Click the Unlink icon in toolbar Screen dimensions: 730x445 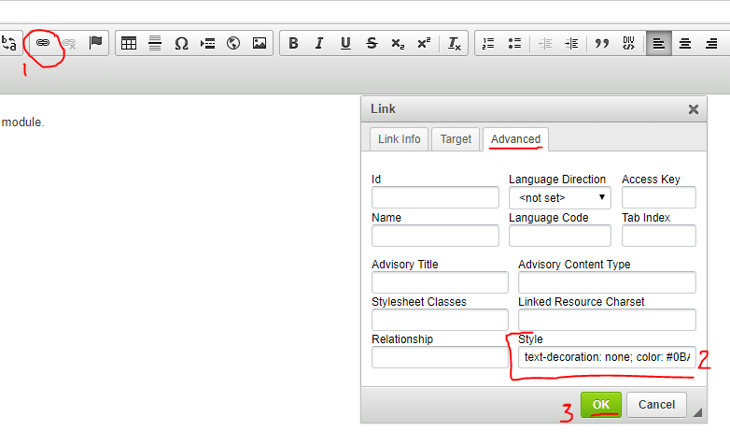69,43
